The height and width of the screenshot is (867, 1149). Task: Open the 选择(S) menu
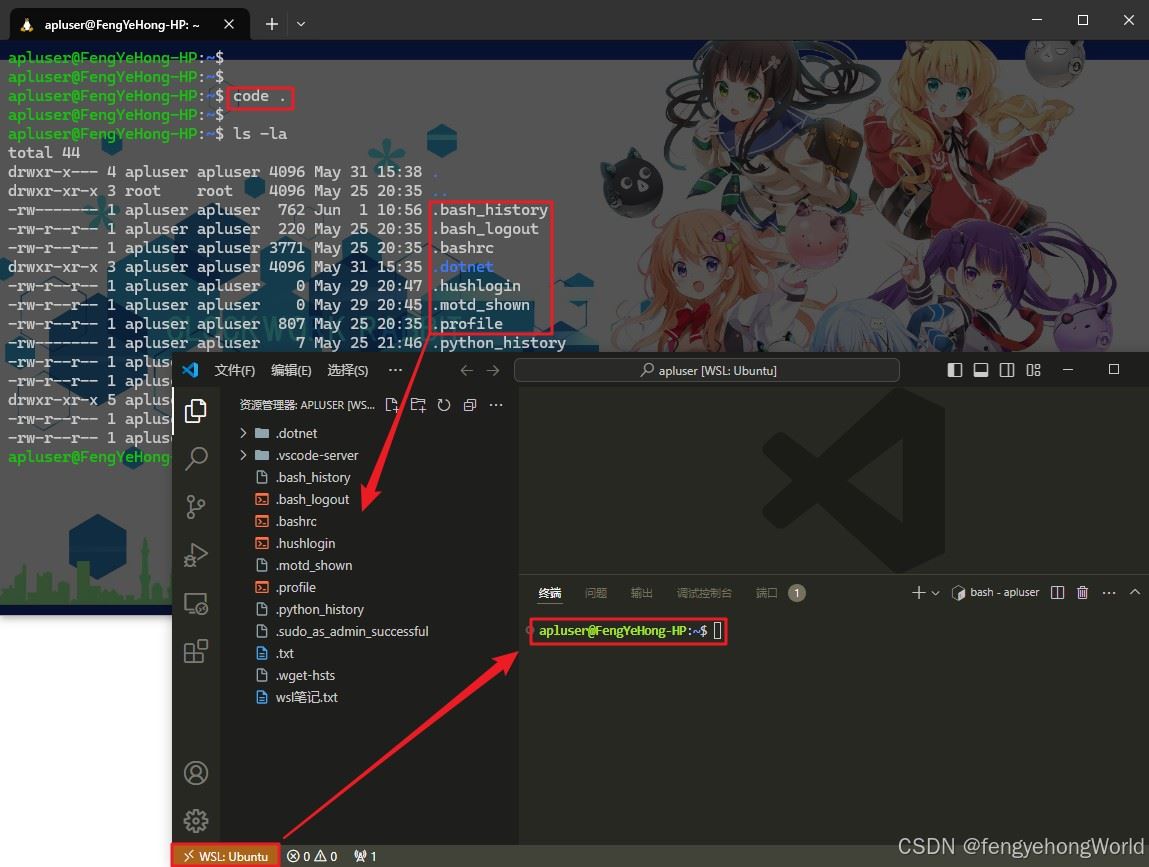point(347,370)
